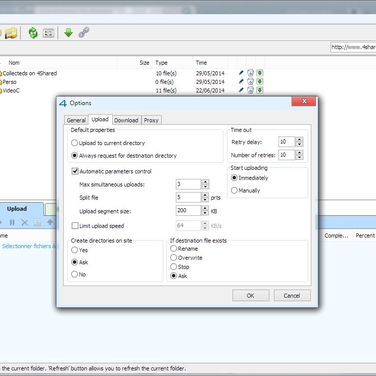
Task: Increase the Retry delay value
Action: (299, 139)
